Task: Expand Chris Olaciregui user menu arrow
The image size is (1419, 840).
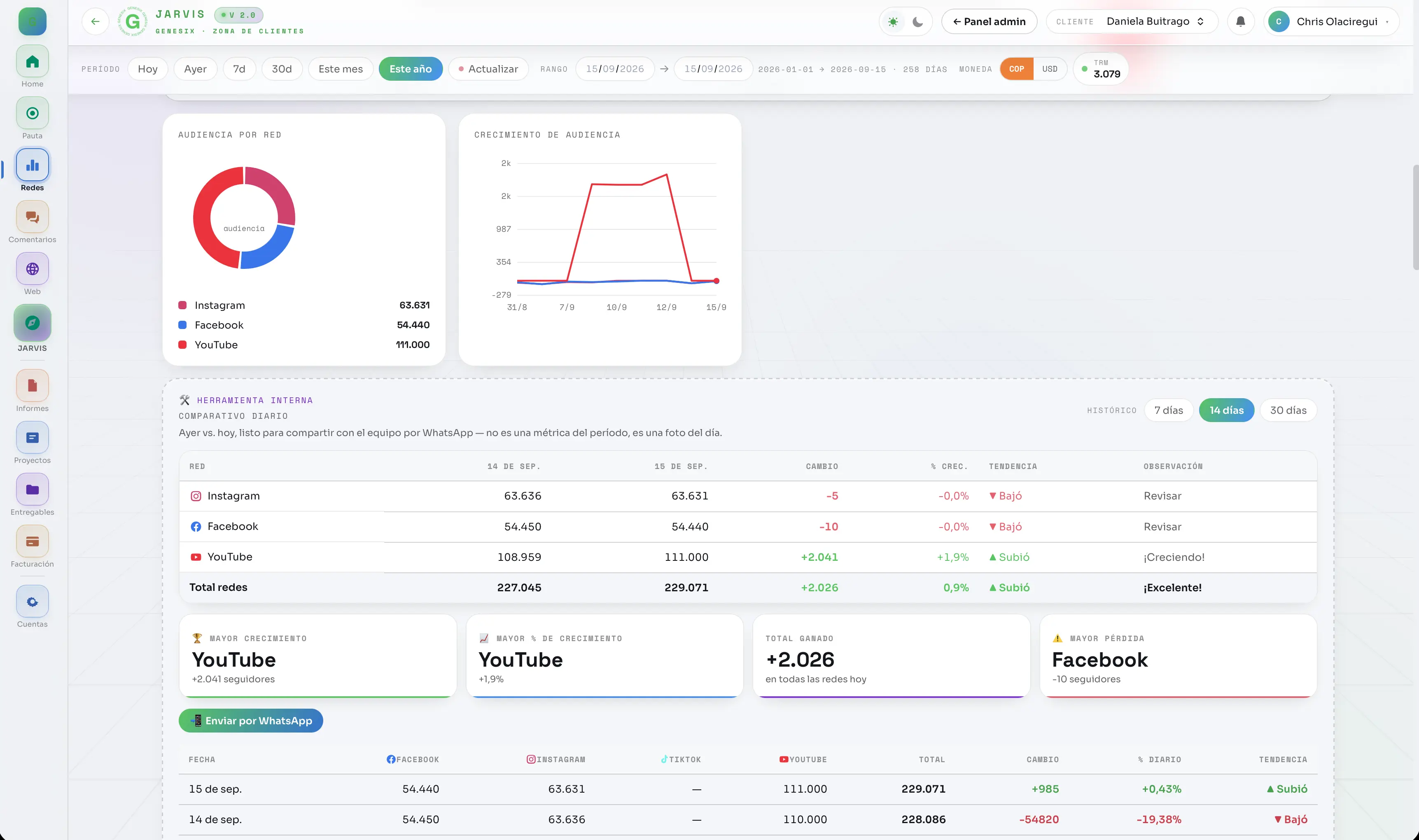Action: [1387, 22]
